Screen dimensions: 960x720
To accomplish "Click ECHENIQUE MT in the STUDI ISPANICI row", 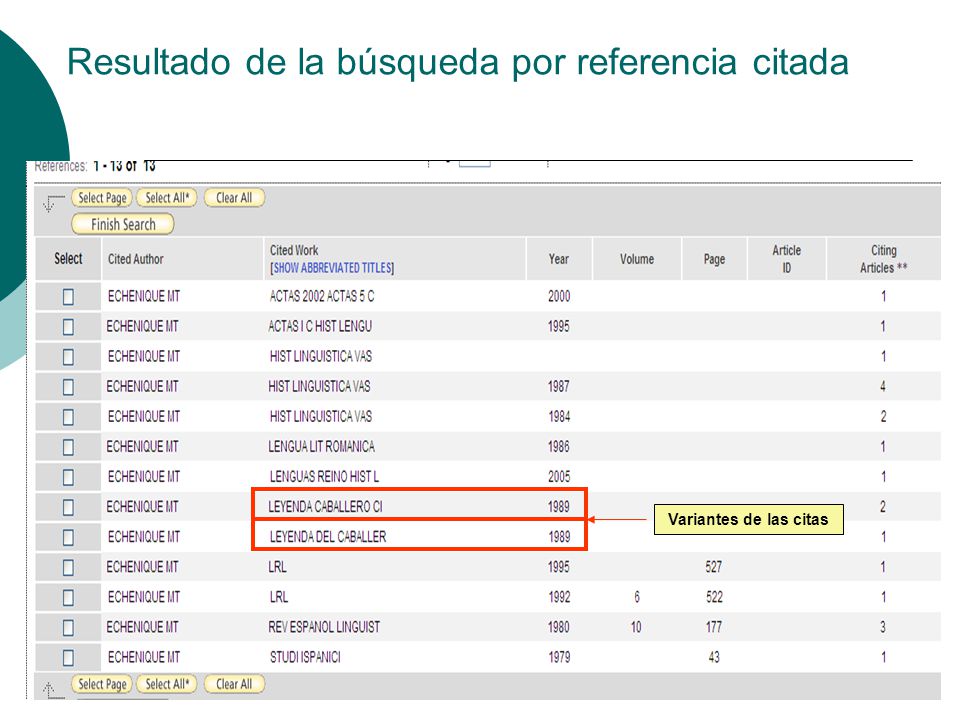I will [144, 657].
